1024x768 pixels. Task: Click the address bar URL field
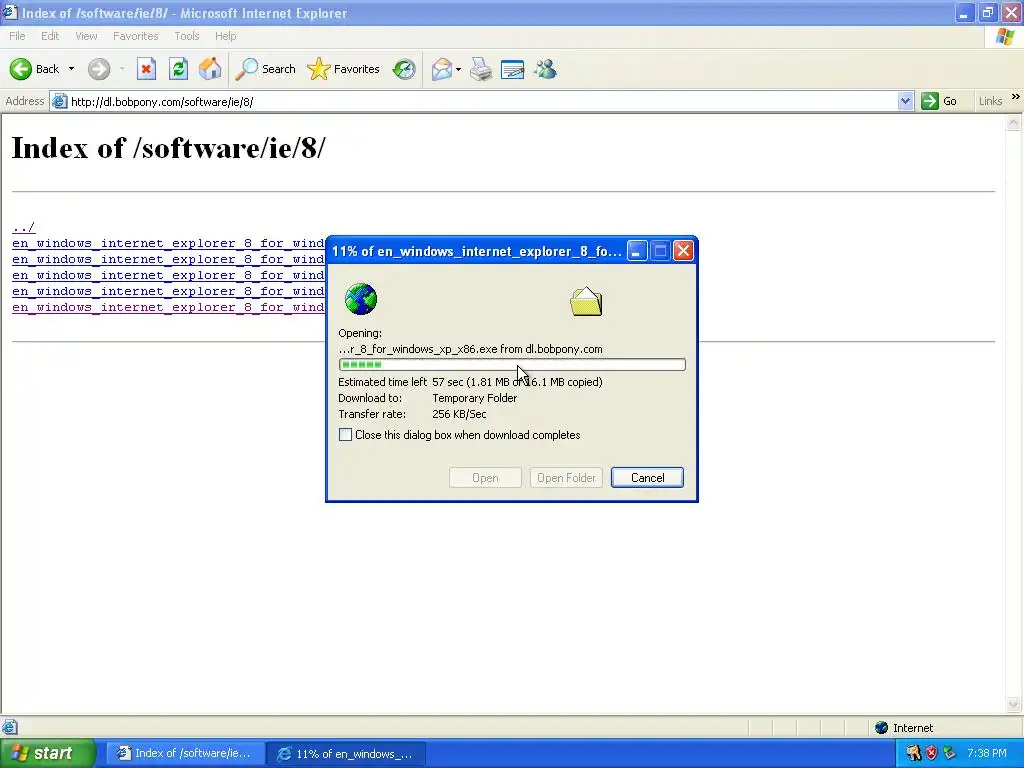[483, 101]
